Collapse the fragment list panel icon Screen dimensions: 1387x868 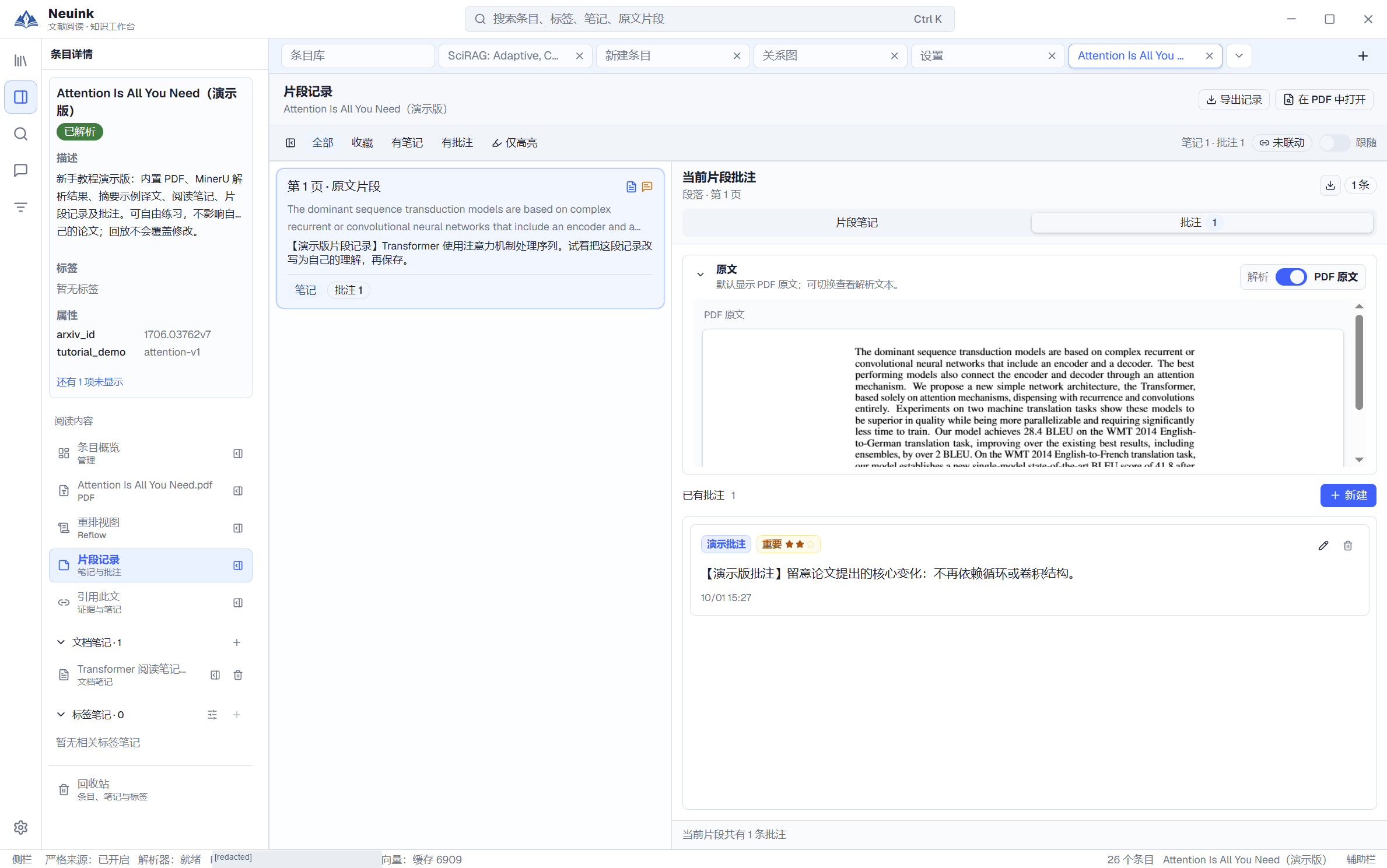click(290, 143)
